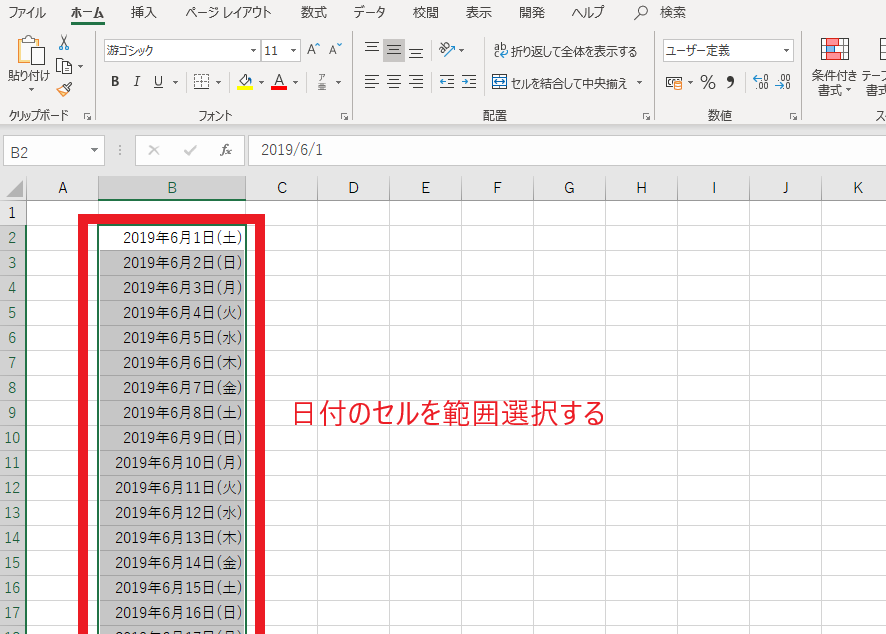Switch to the 挿入 tab
Viewport: 886px width, 634px height.
(143, 12)
